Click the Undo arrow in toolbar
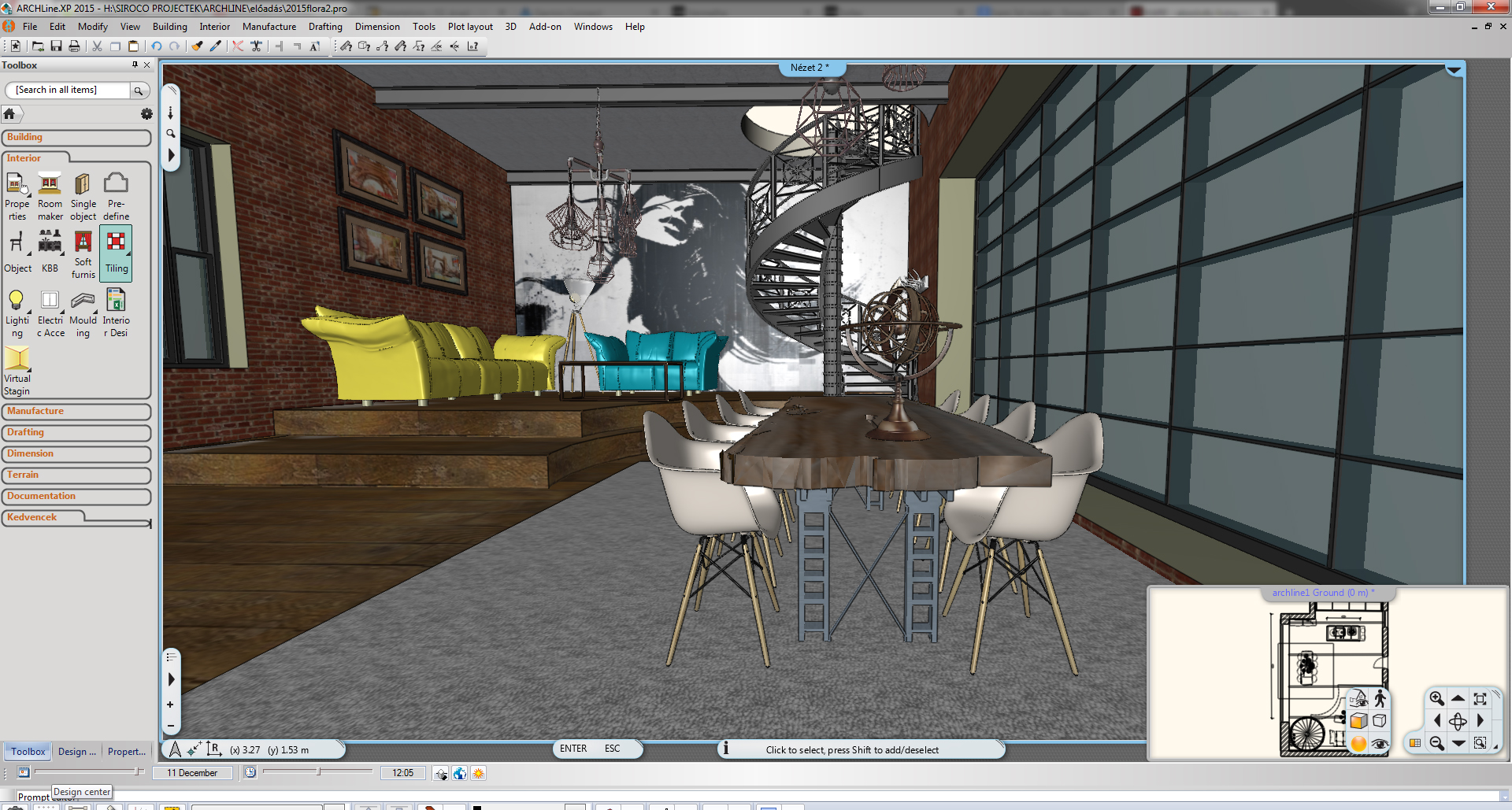The width and height of the screenshot is (1512, 810). (x=157, y=46)
